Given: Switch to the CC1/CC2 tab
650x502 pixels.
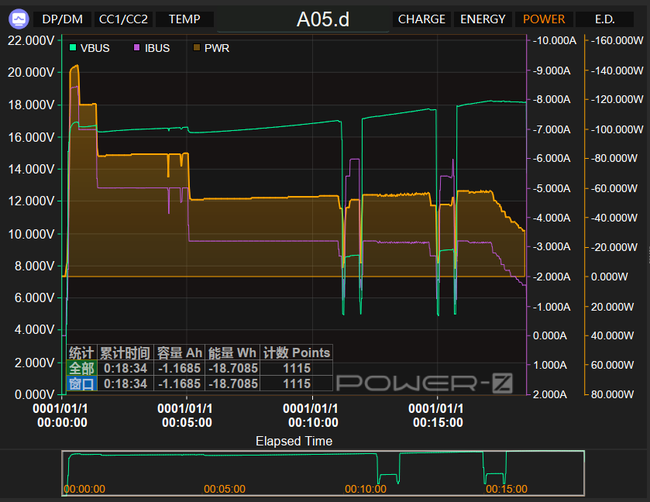Looking at the screenshot, I should tap(123, 19).
